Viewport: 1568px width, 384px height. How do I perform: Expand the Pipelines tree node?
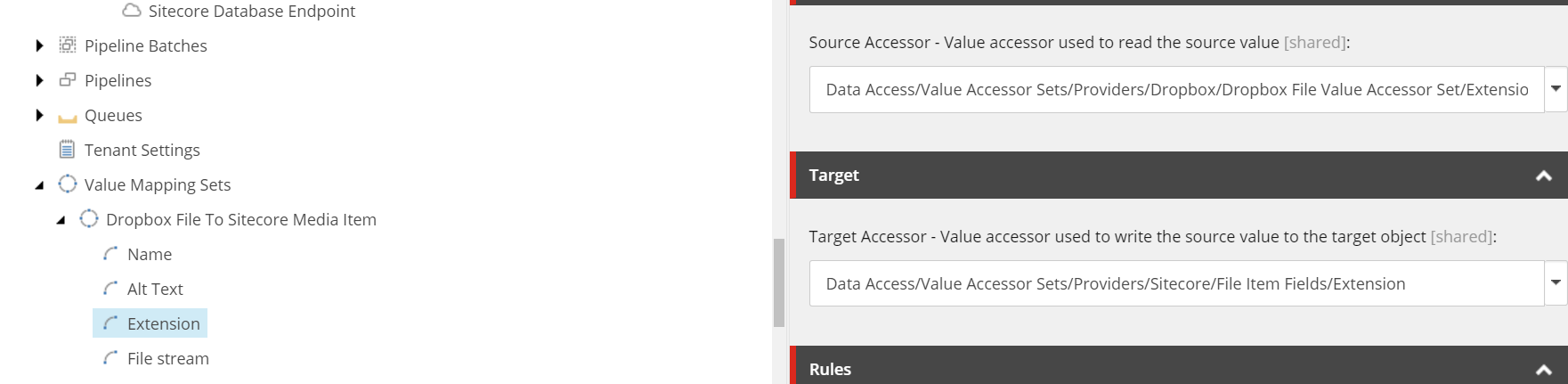tap(39, 80)
